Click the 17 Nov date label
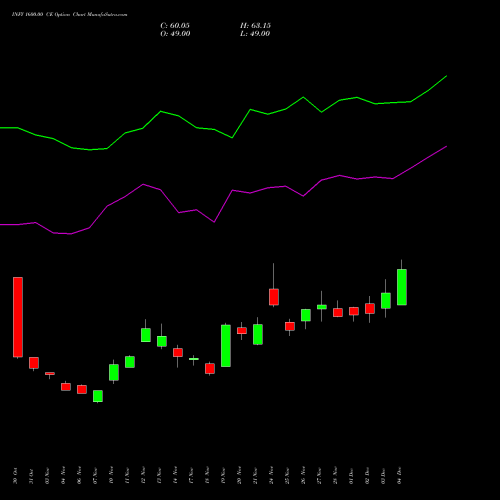This screenshot has width=500, height=500. [x=191, y=476]
